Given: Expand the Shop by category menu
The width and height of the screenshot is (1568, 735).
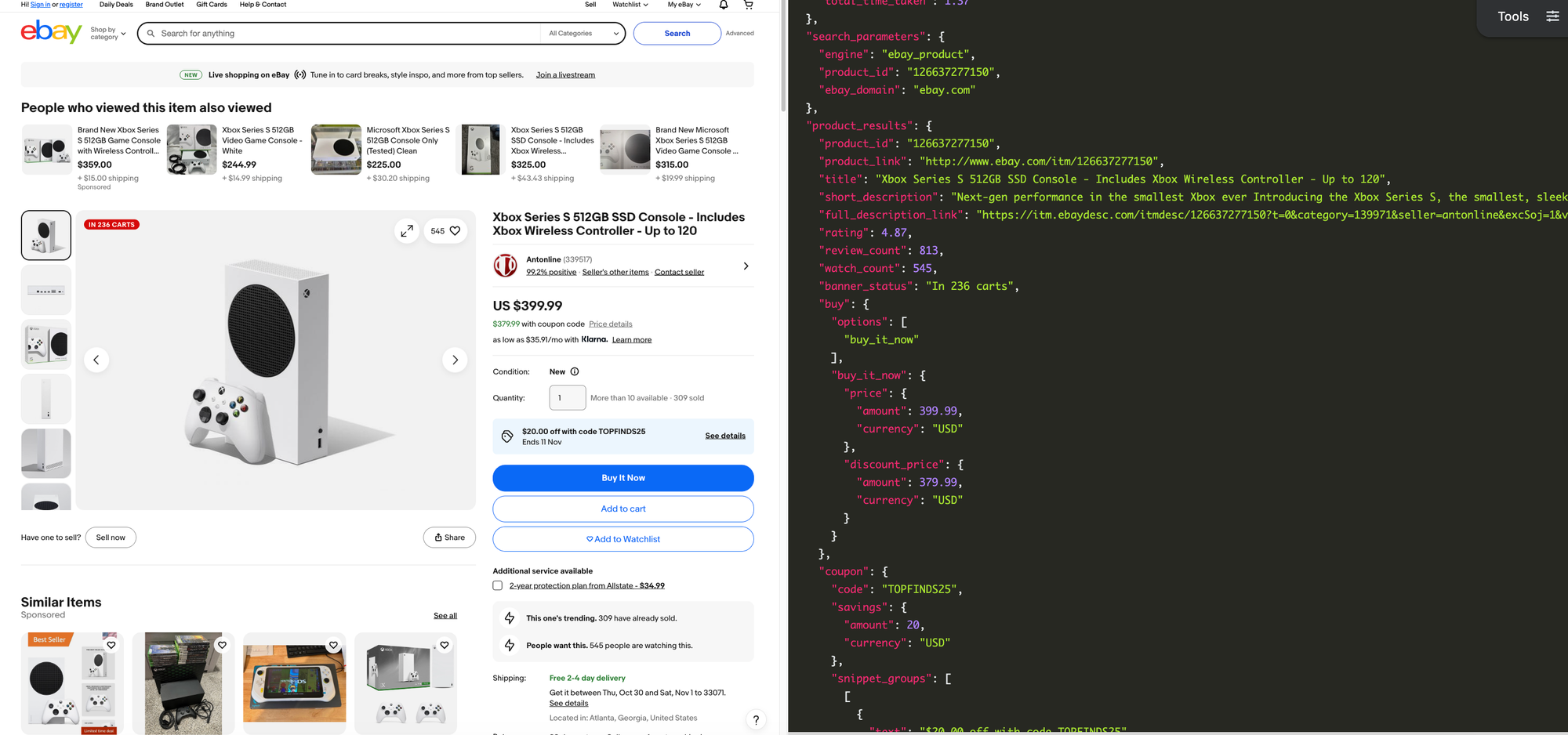Looking at the screenshot, I should pos(107,34).
